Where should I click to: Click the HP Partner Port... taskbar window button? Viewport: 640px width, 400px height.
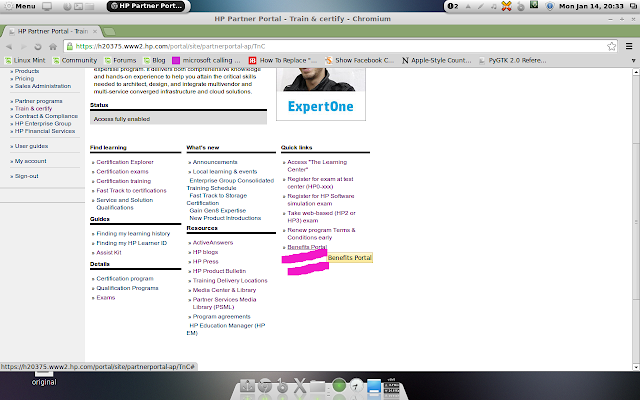[x=146, y=6]
